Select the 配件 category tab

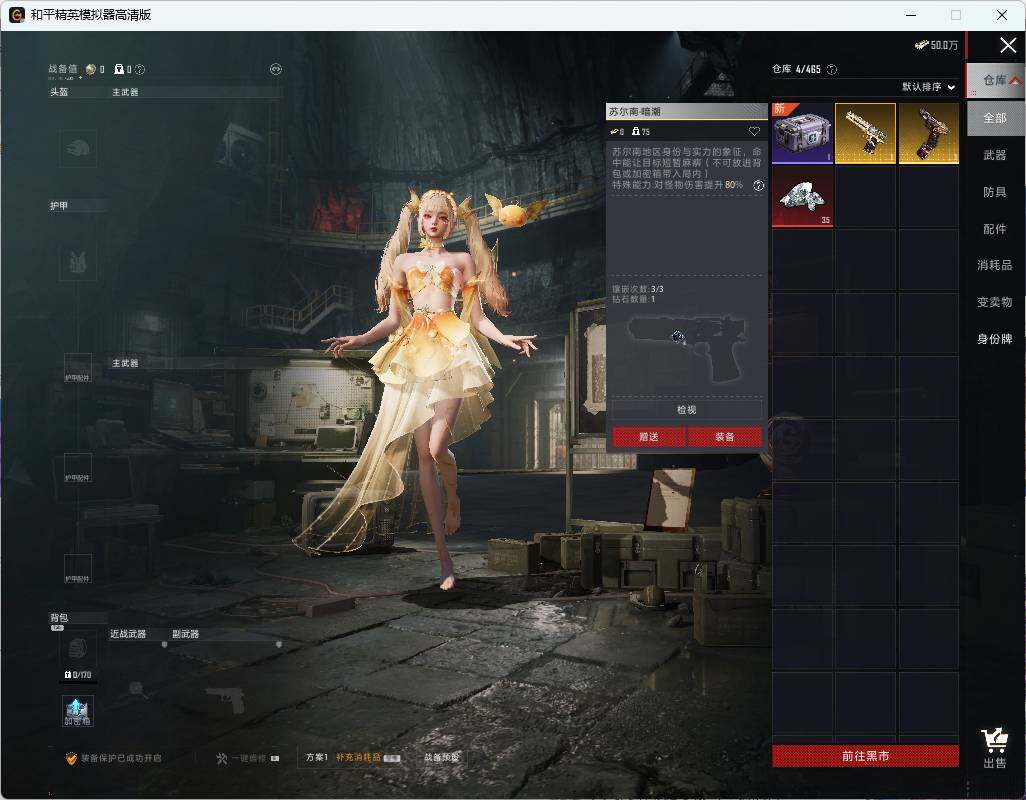tap(995, 229)
